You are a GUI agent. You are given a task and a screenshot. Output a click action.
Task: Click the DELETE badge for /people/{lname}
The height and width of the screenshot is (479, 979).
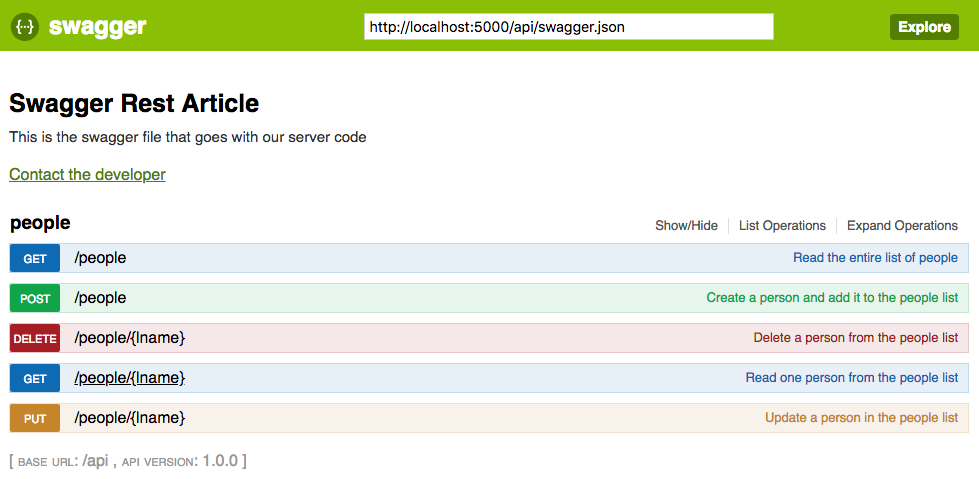[35, 338]
